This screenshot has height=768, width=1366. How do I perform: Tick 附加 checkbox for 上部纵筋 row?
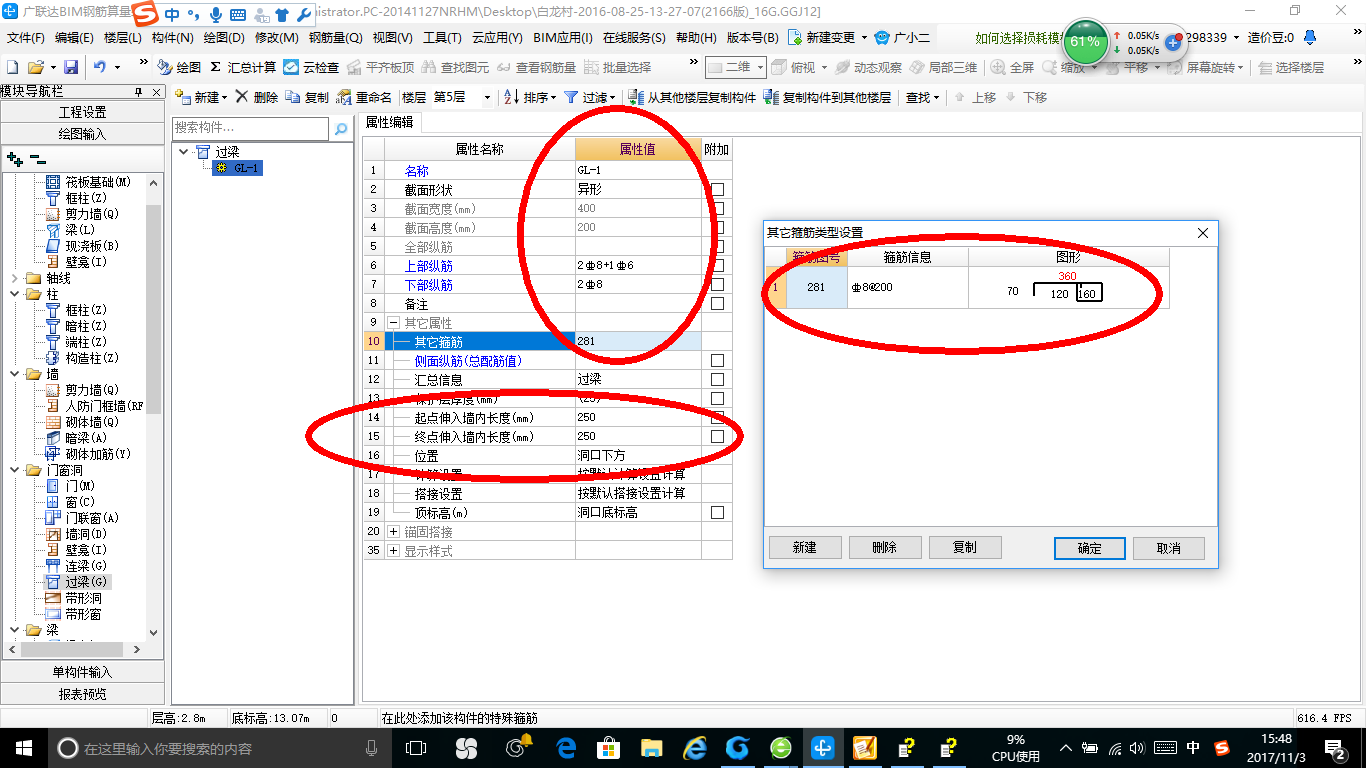click(x=717, y=266)
